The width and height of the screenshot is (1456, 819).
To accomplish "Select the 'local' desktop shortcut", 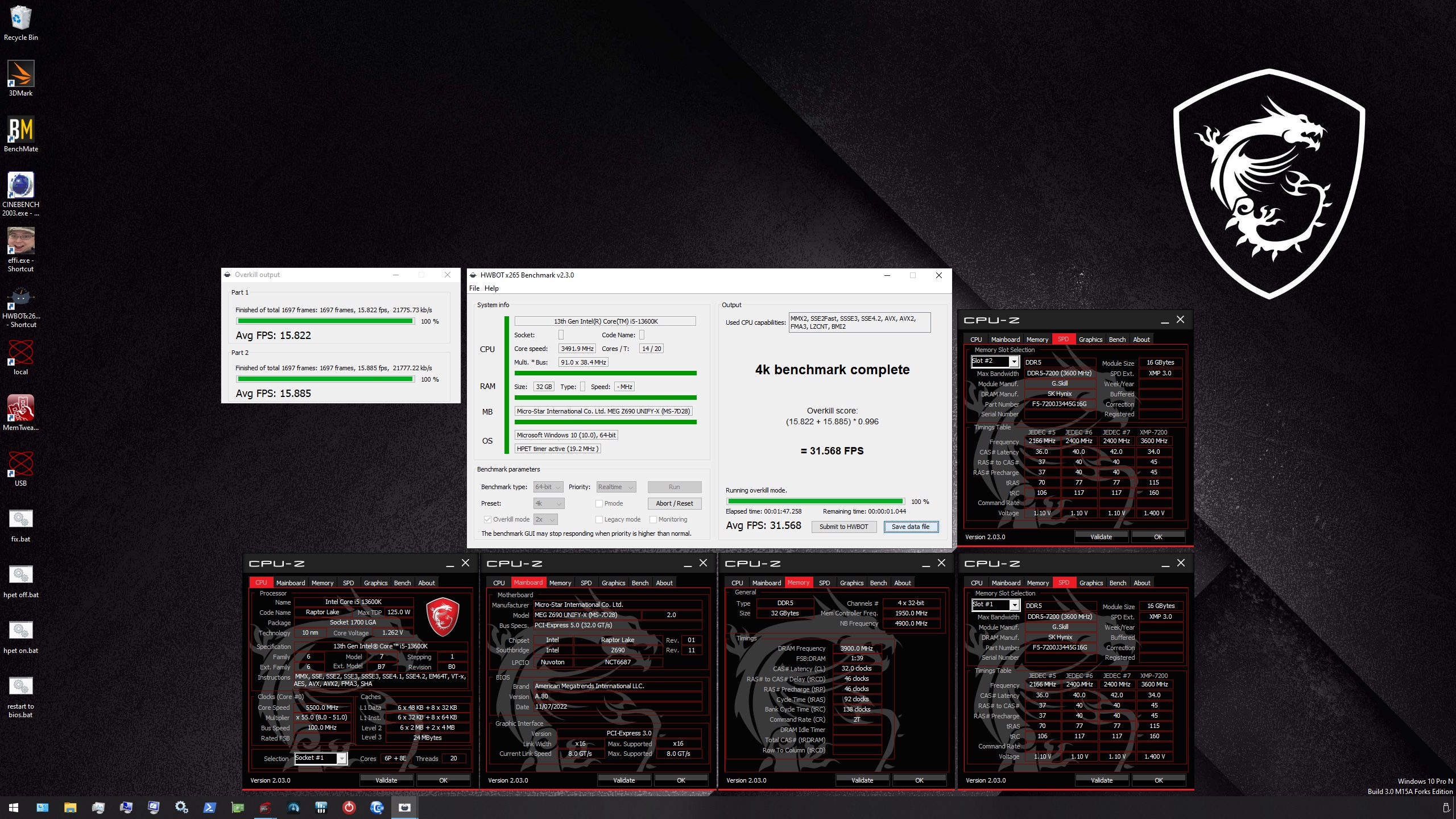I will click(20, 357).
